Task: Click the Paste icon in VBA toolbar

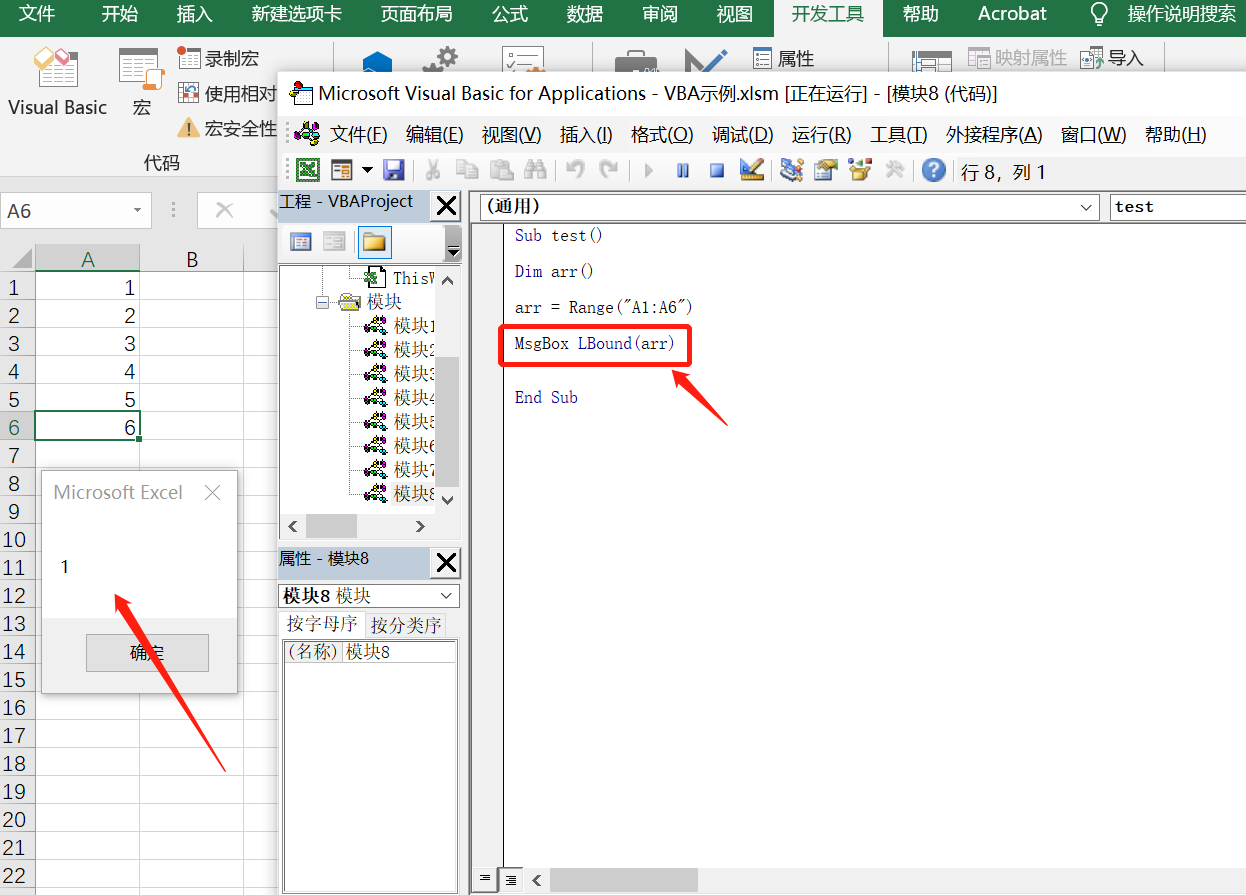Action: click(501, 170)
